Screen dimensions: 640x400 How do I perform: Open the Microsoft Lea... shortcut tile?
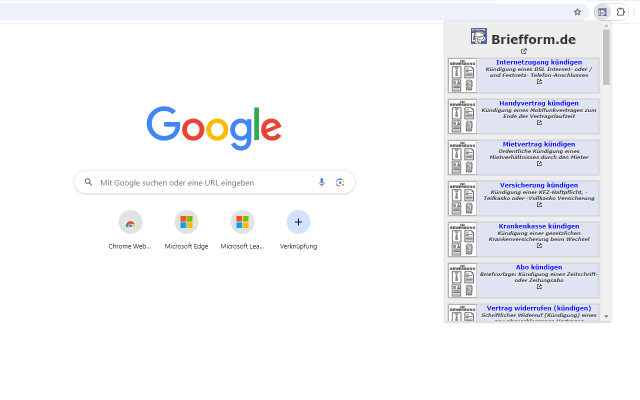(242, 230)
